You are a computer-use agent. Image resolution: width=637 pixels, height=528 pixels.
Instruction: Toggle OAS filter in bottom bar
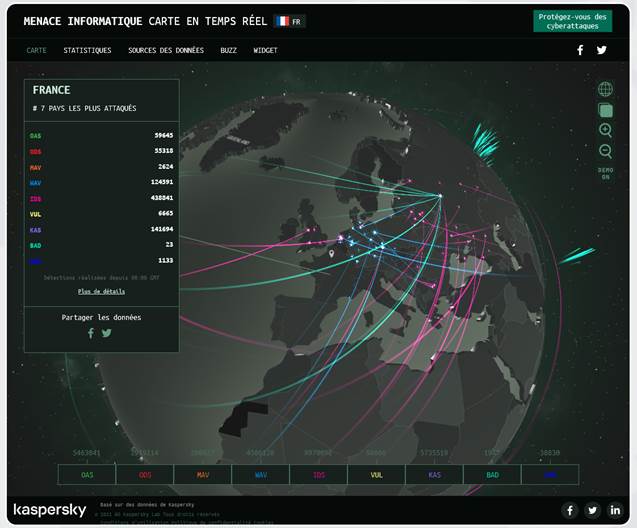click(87, 474)
